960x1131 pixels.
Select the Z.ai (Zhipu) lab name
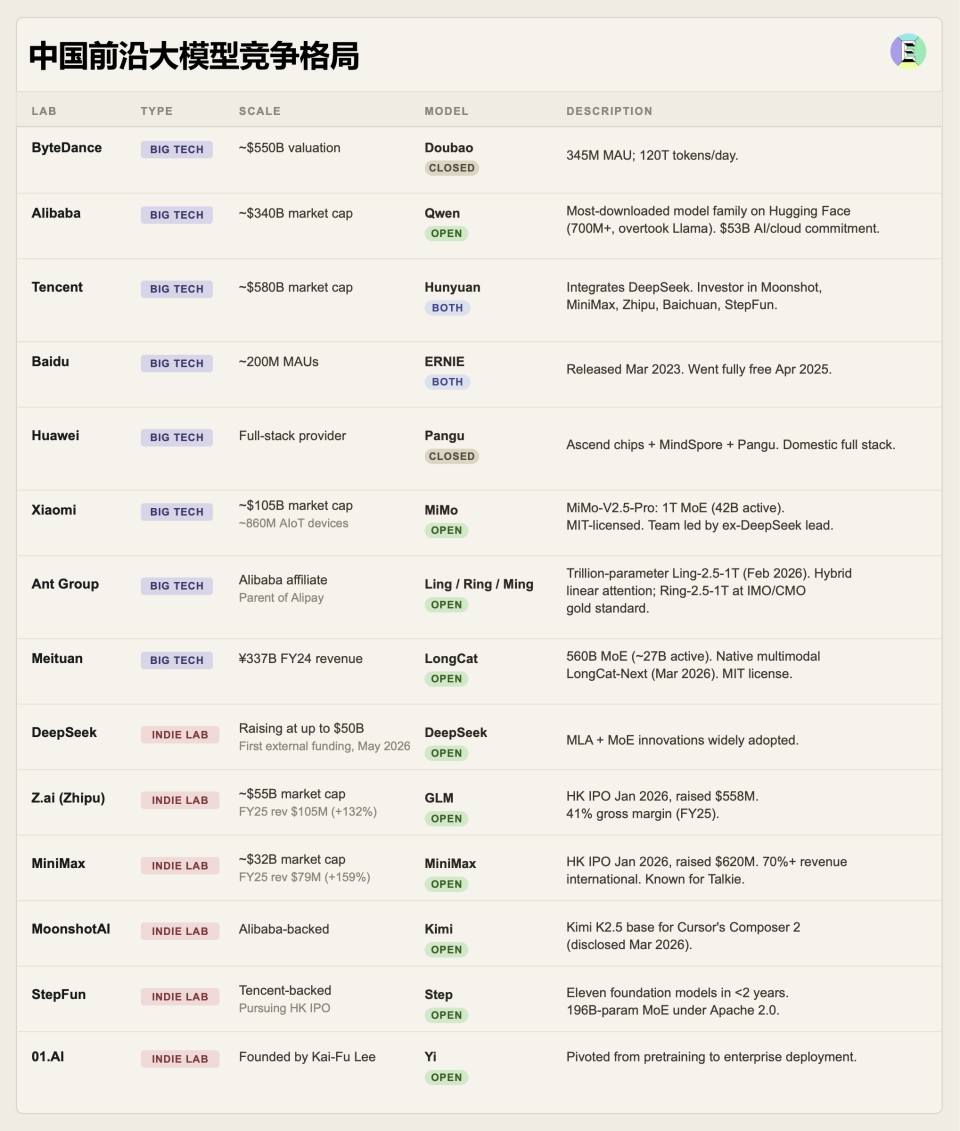coord(69,798)
